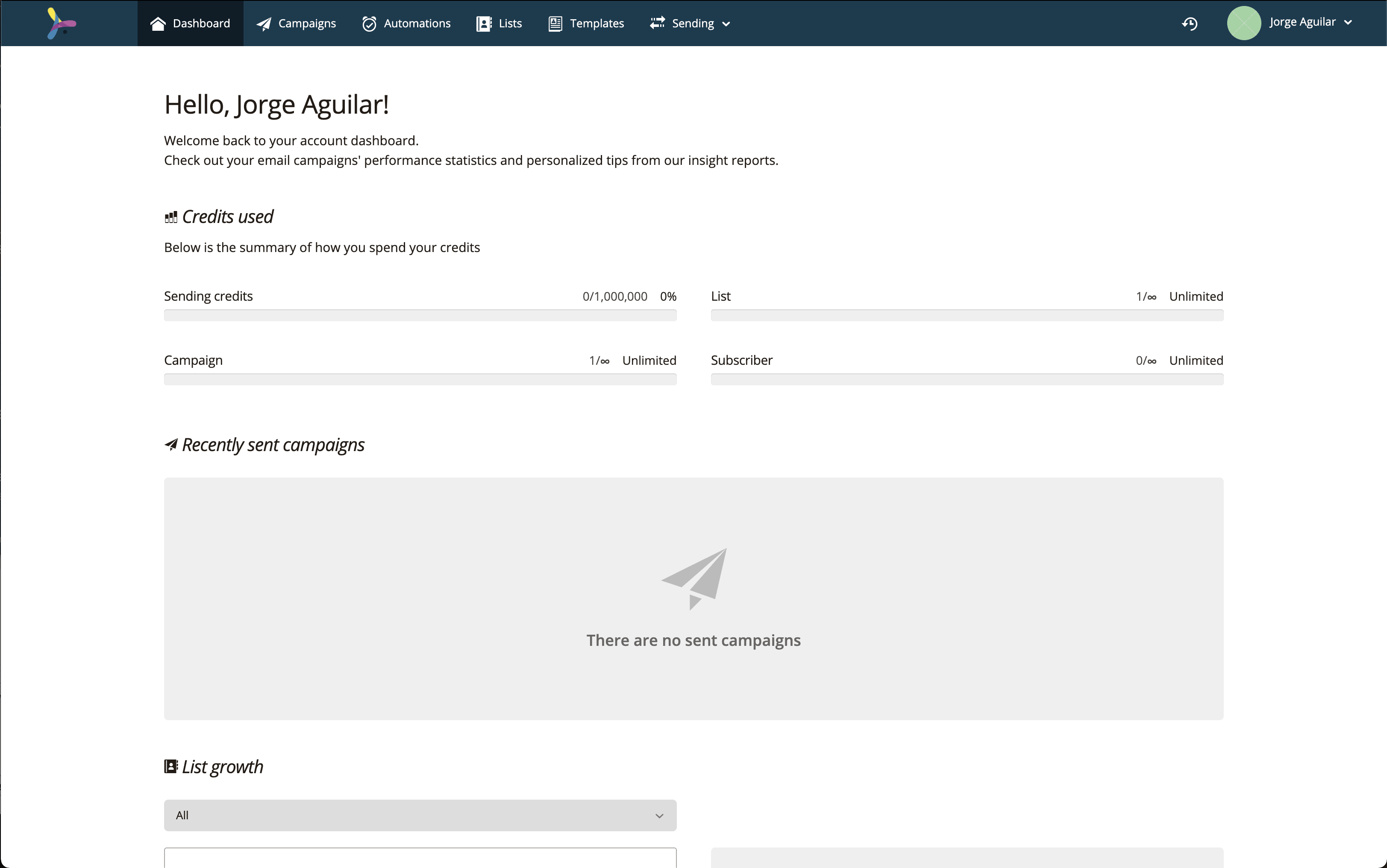Navigate to the Lists menu item
Image resolution: width=1387 pixels, height=868 pixels.
coord(500,23)
